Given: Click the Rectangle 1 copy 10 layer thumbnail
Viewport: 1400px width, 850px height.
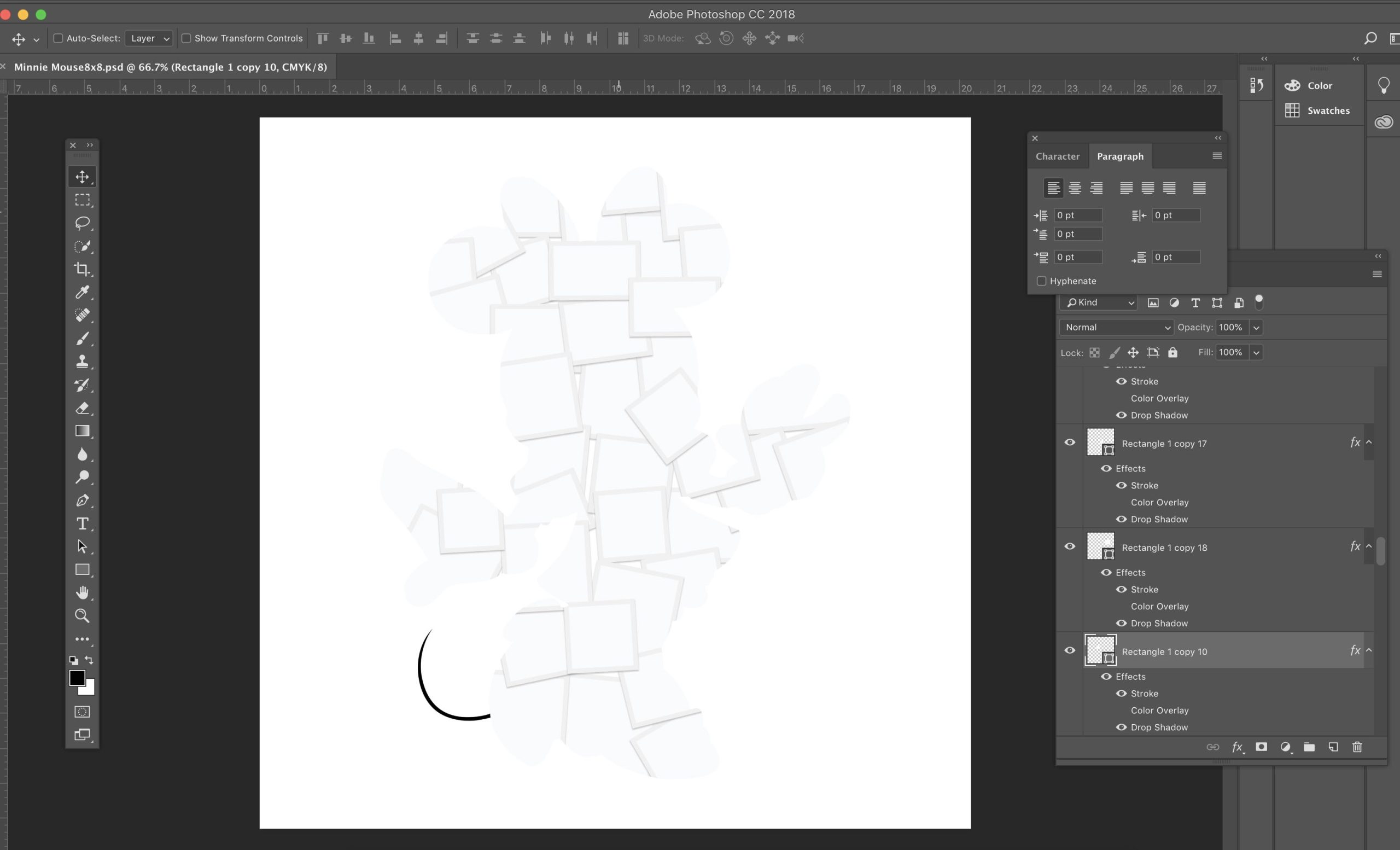Looking at the screenshot, I should coord(1100,650).
